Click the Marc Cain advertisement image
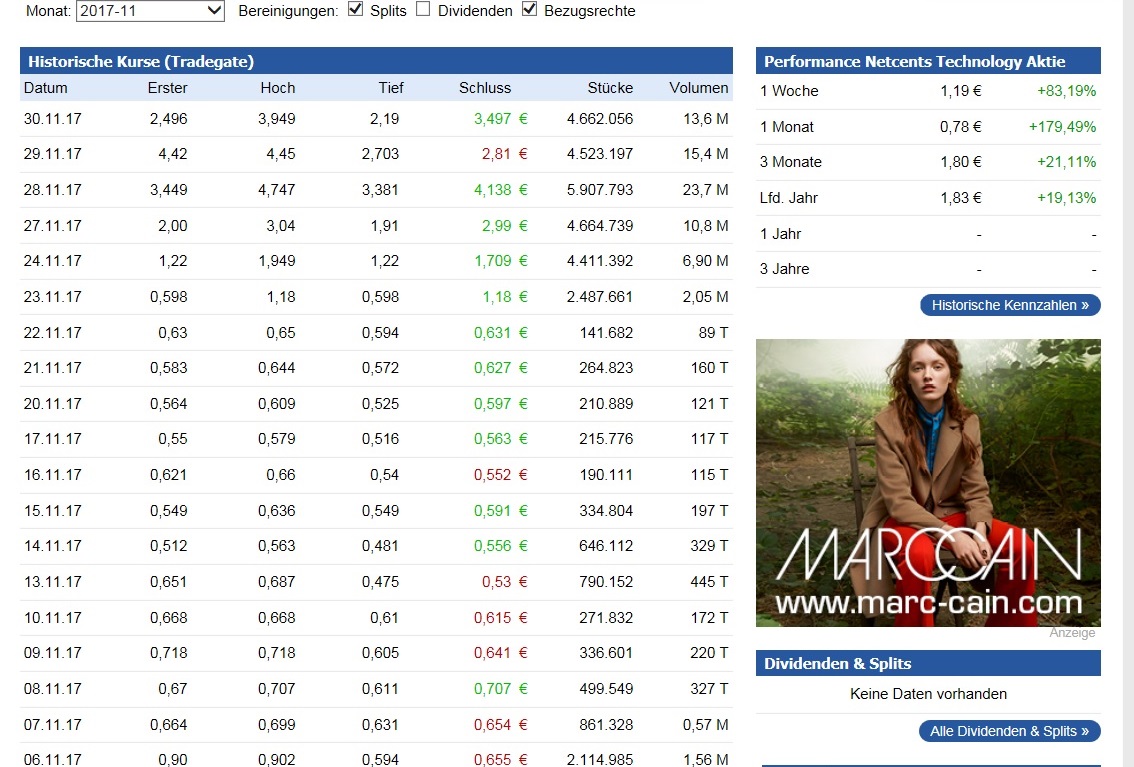Image resolution: width=1134 pixels, height=767 pixels. 928,482
